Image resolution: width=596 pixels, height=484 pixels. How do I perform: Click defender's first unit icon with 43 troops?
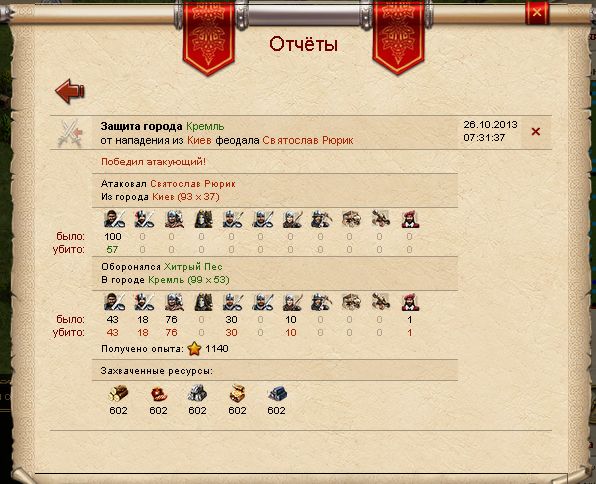114,302
